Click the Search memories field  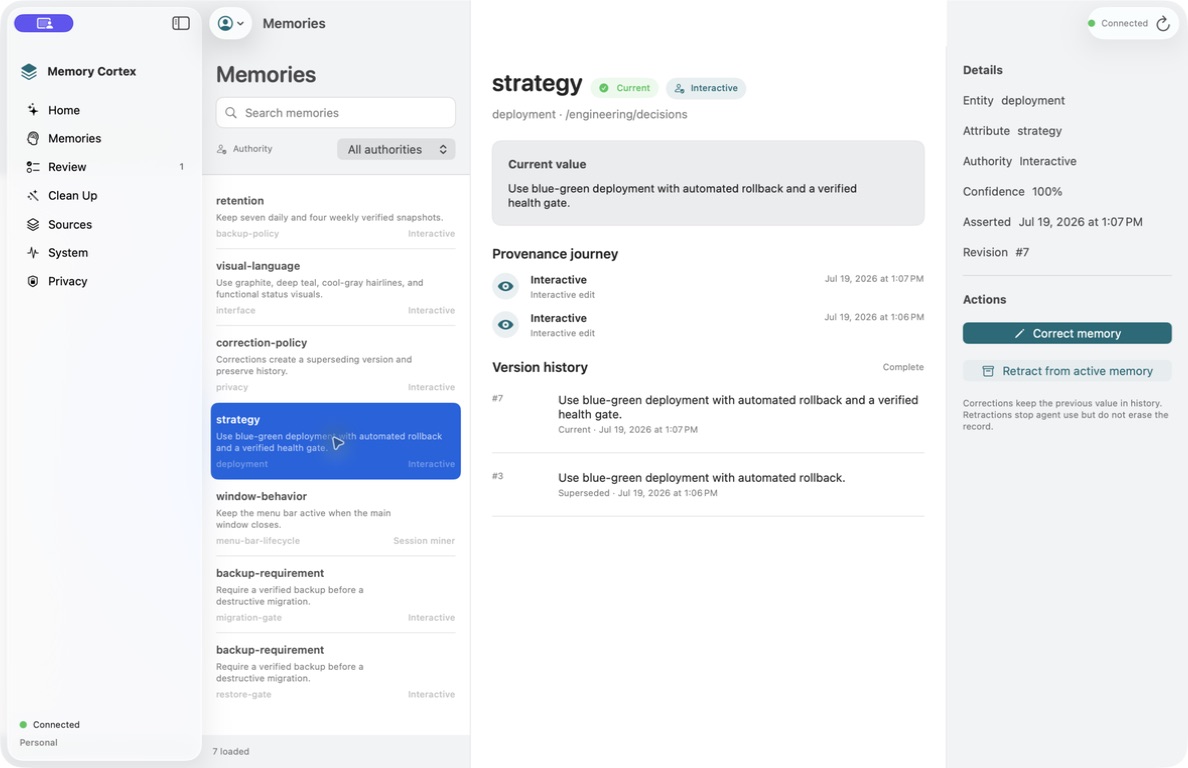point(336,113)
